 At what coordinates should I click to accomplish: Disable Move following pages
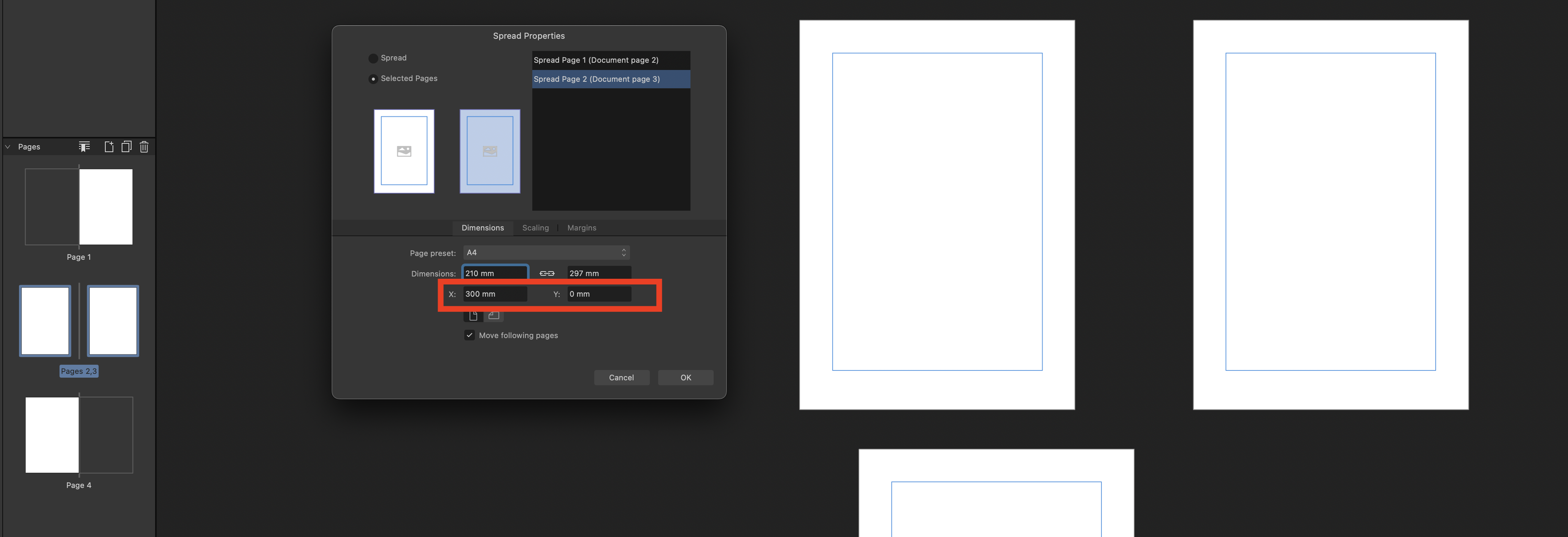[x=469, y=335]
